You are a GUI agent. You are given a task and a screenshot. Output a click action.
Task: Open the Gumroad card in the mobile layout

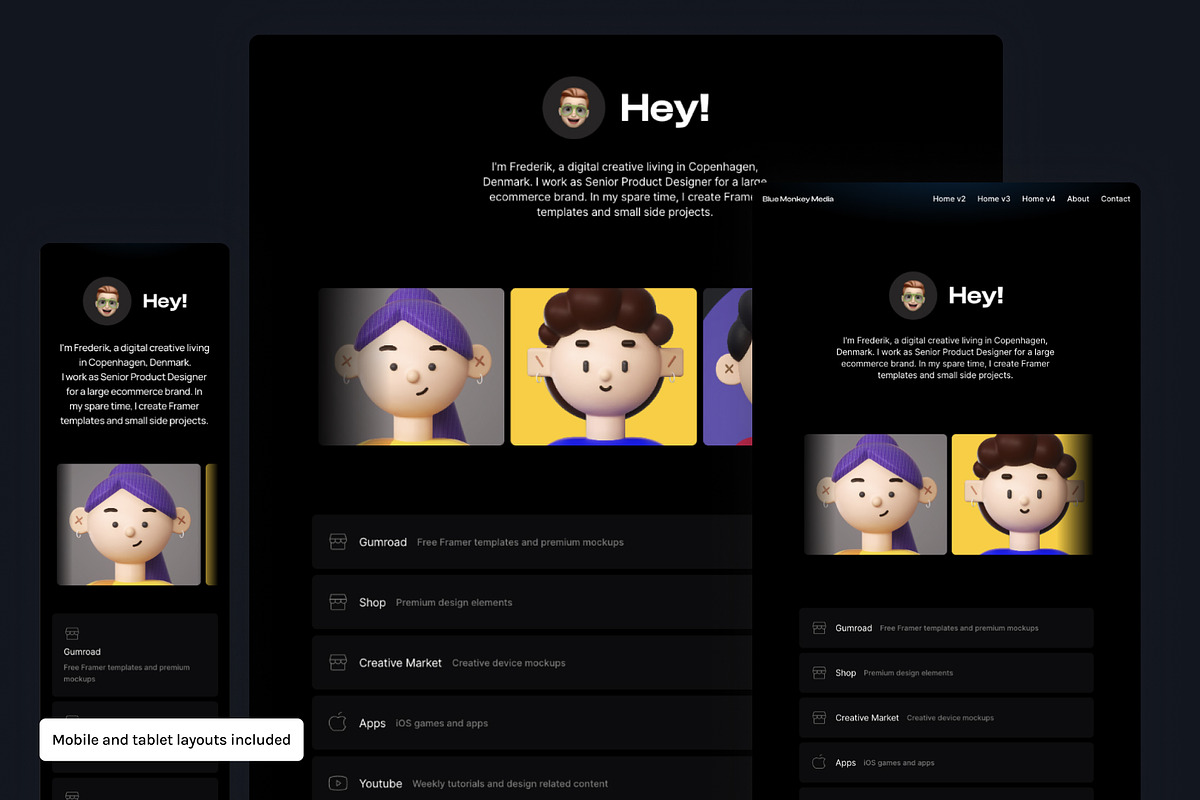[x=135, y=655]
